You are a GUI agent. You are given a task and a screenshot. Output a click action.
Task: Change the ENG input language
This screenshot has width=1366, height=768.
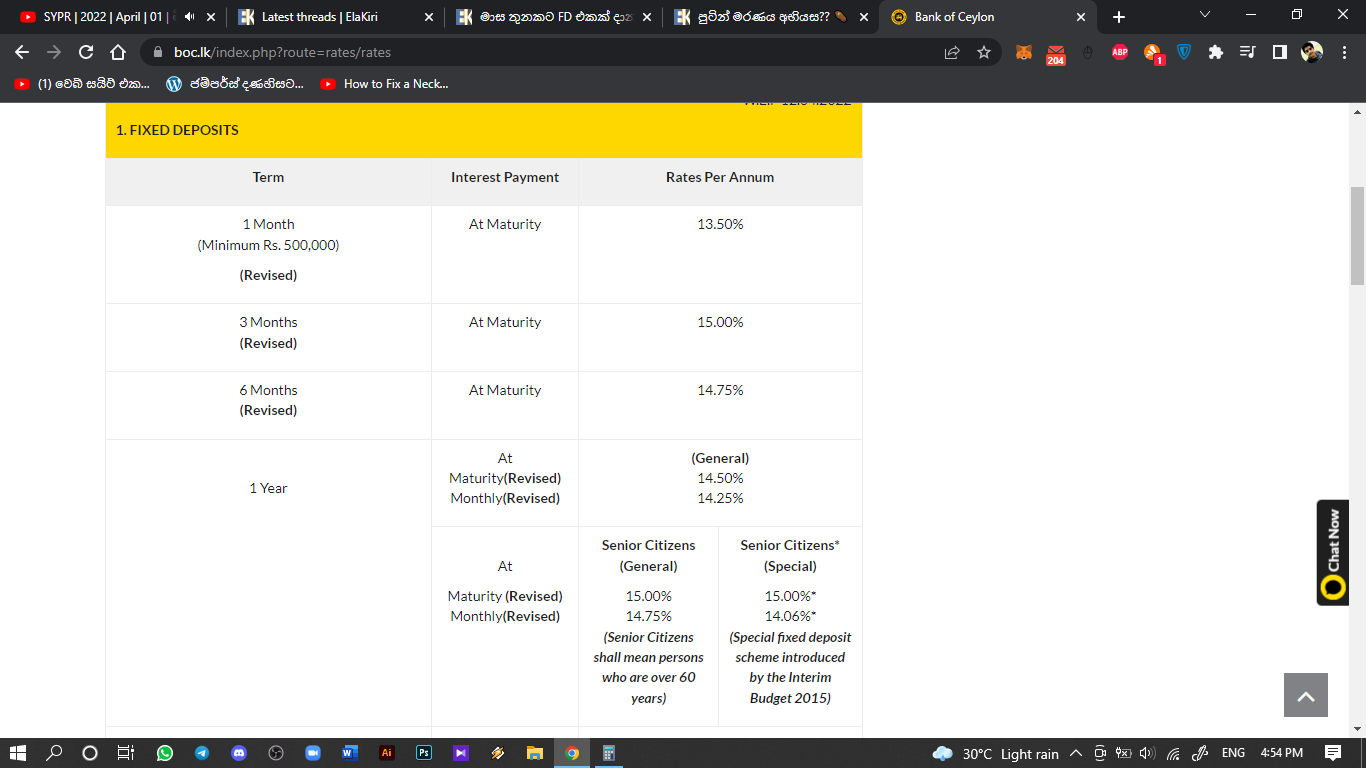(x=1234, y=753)
